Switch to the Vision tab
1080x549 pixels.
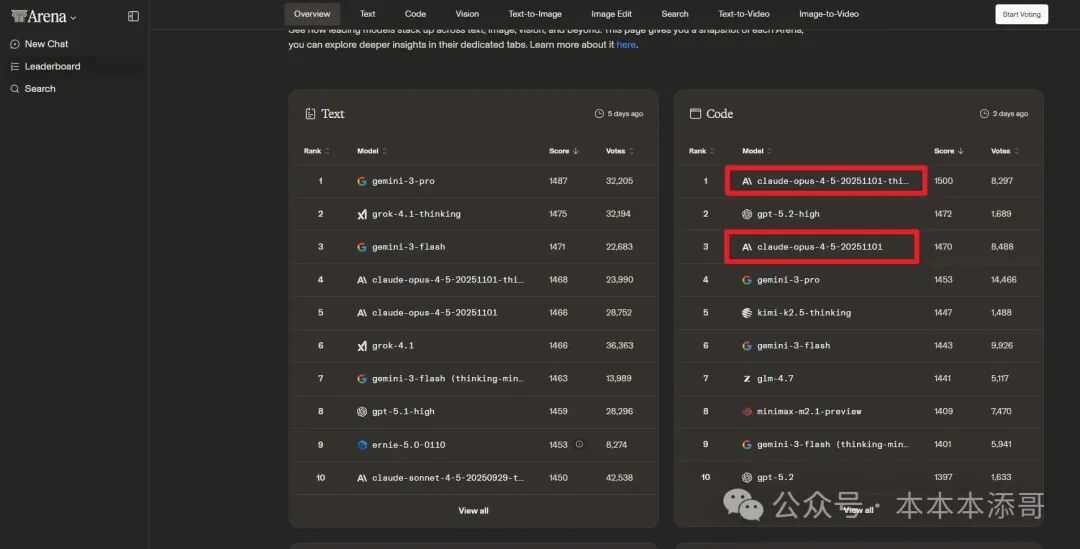tap(467, 14)
